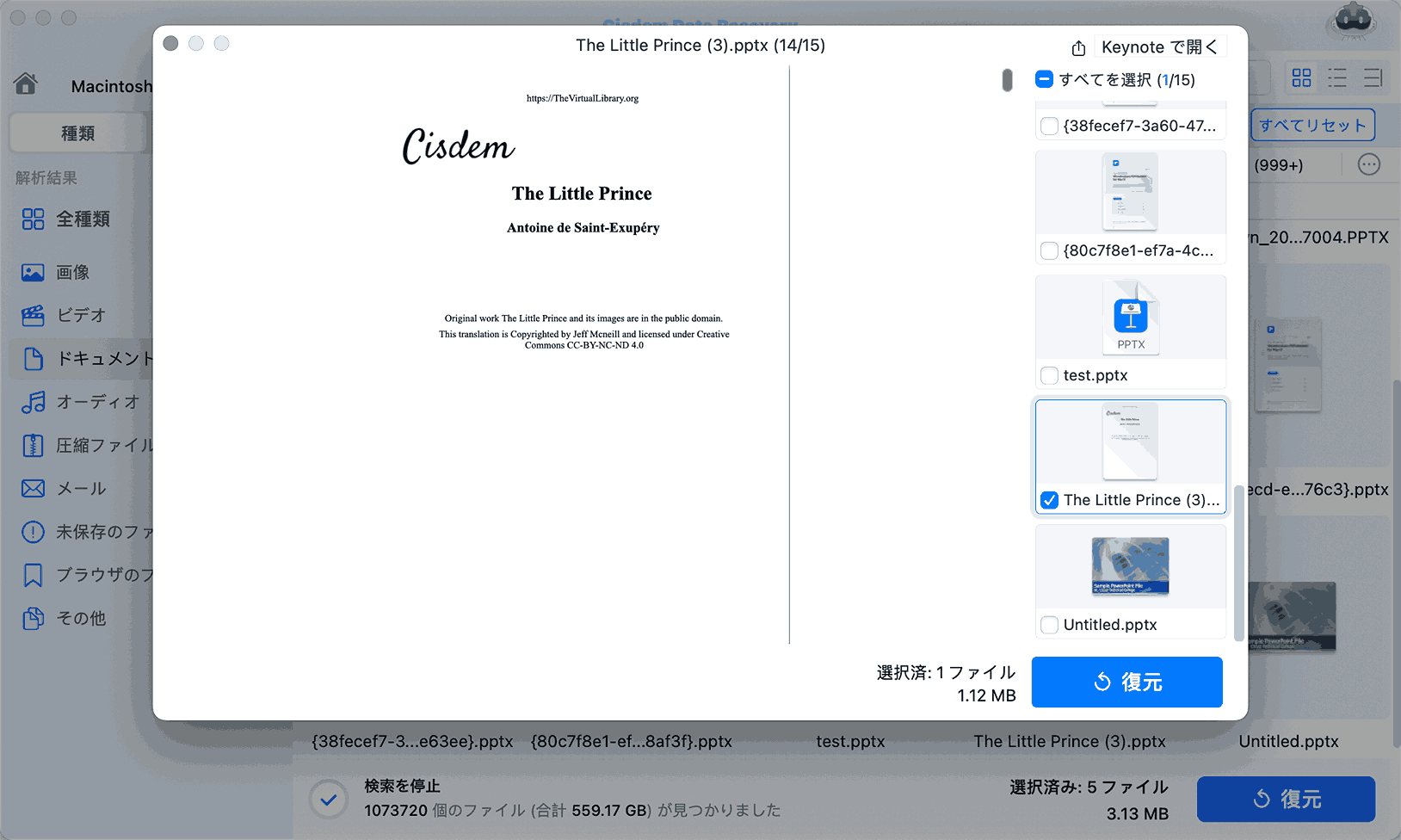Screen dimensions: 1401x840
Task: Select the {80c7f8e1 thumbnail preview
Action: (1130, 192)
